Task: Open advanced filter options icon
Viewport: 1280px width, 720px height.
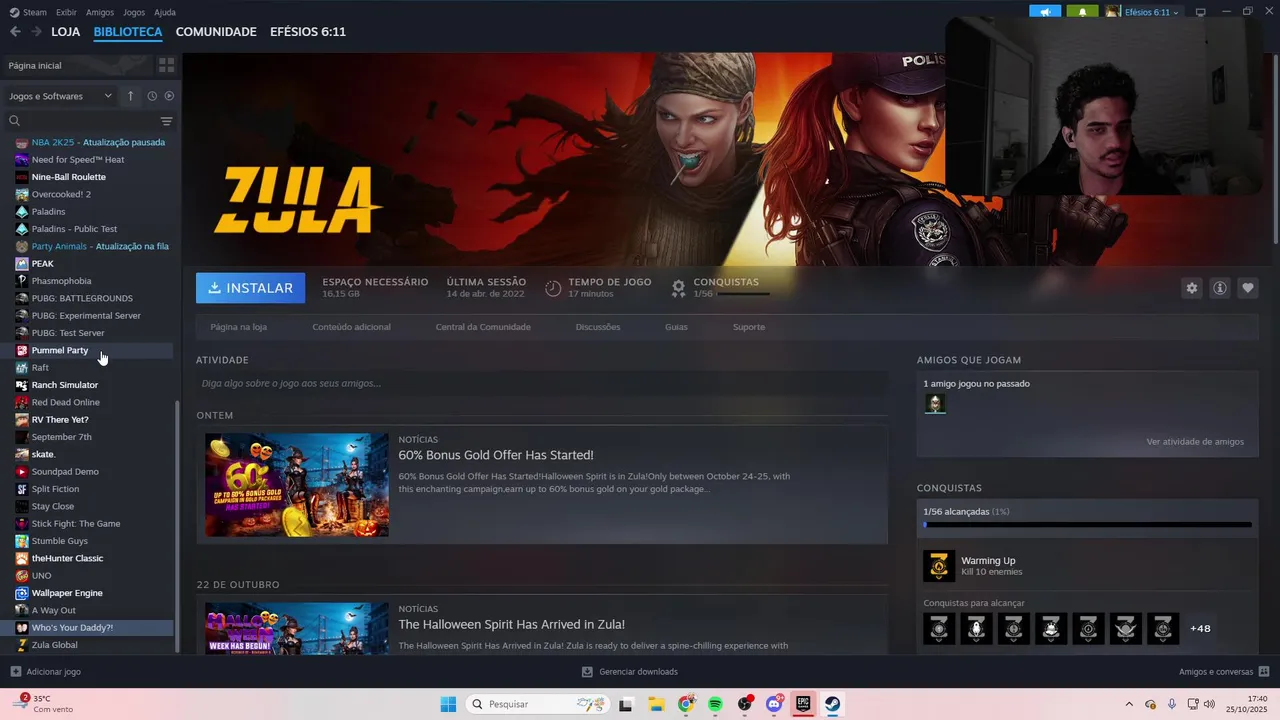Action: pos(167,121)
